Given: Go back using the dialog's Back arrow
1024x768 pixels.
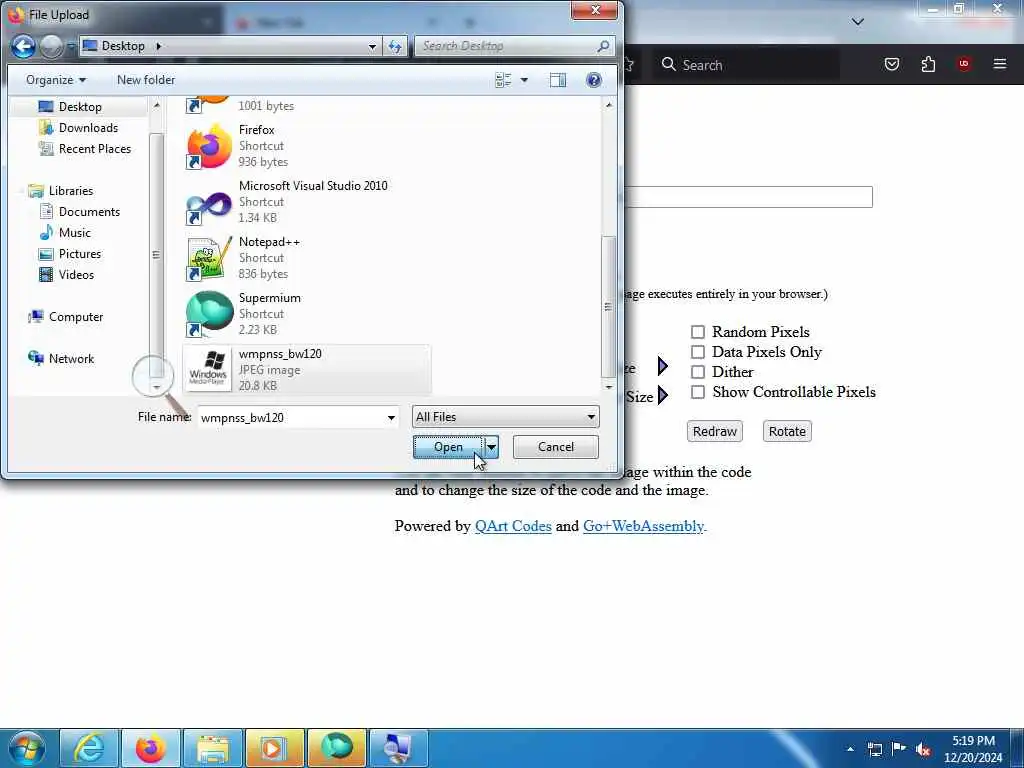Looking at the screenshot, I should coord(24,46).
